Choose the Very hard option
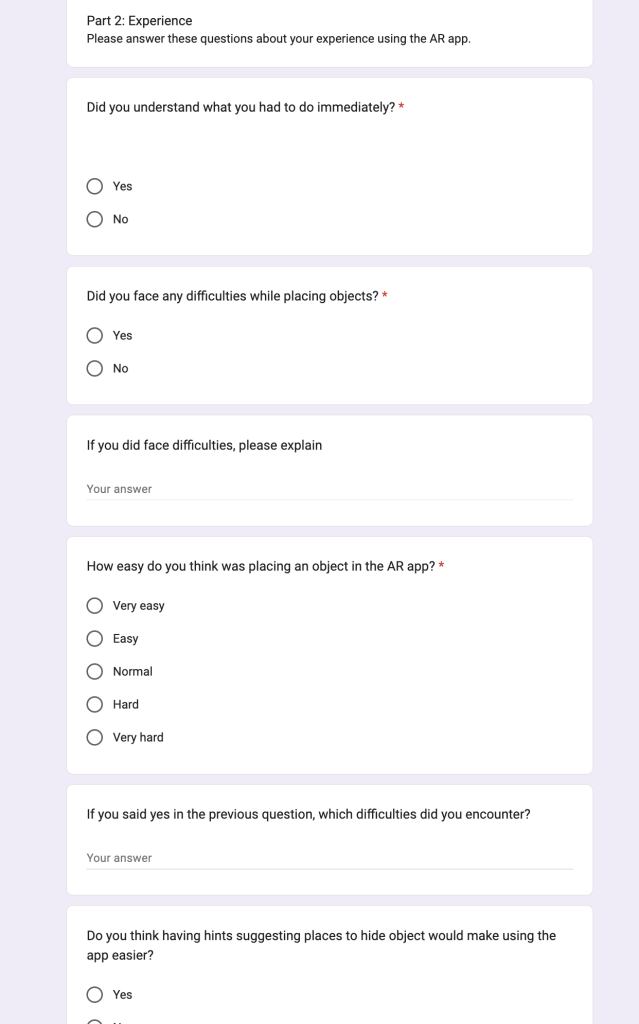Image resolution: width=639 pixels, height=1024 pixels. [95, 737]
